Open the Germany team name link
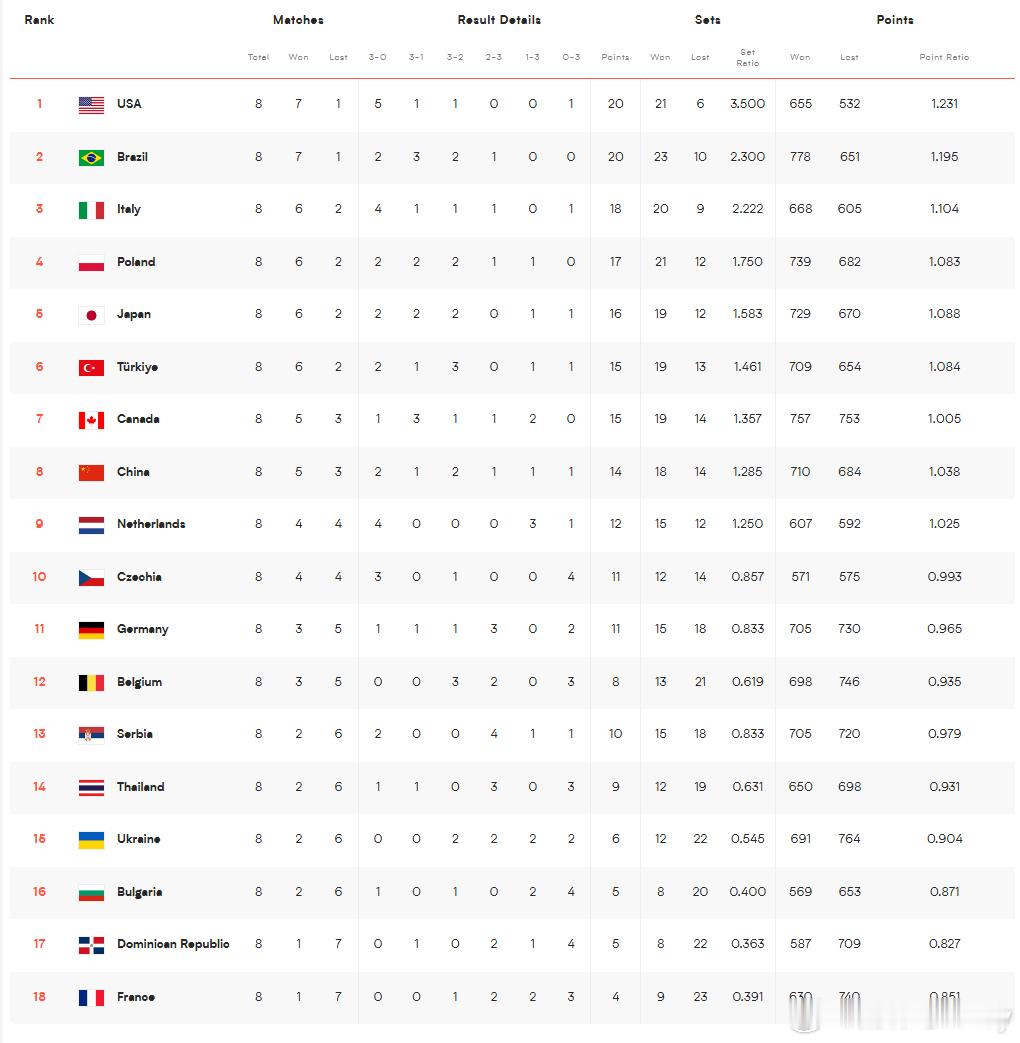Screen dimensions: 1020x1043 pos(142,629)
